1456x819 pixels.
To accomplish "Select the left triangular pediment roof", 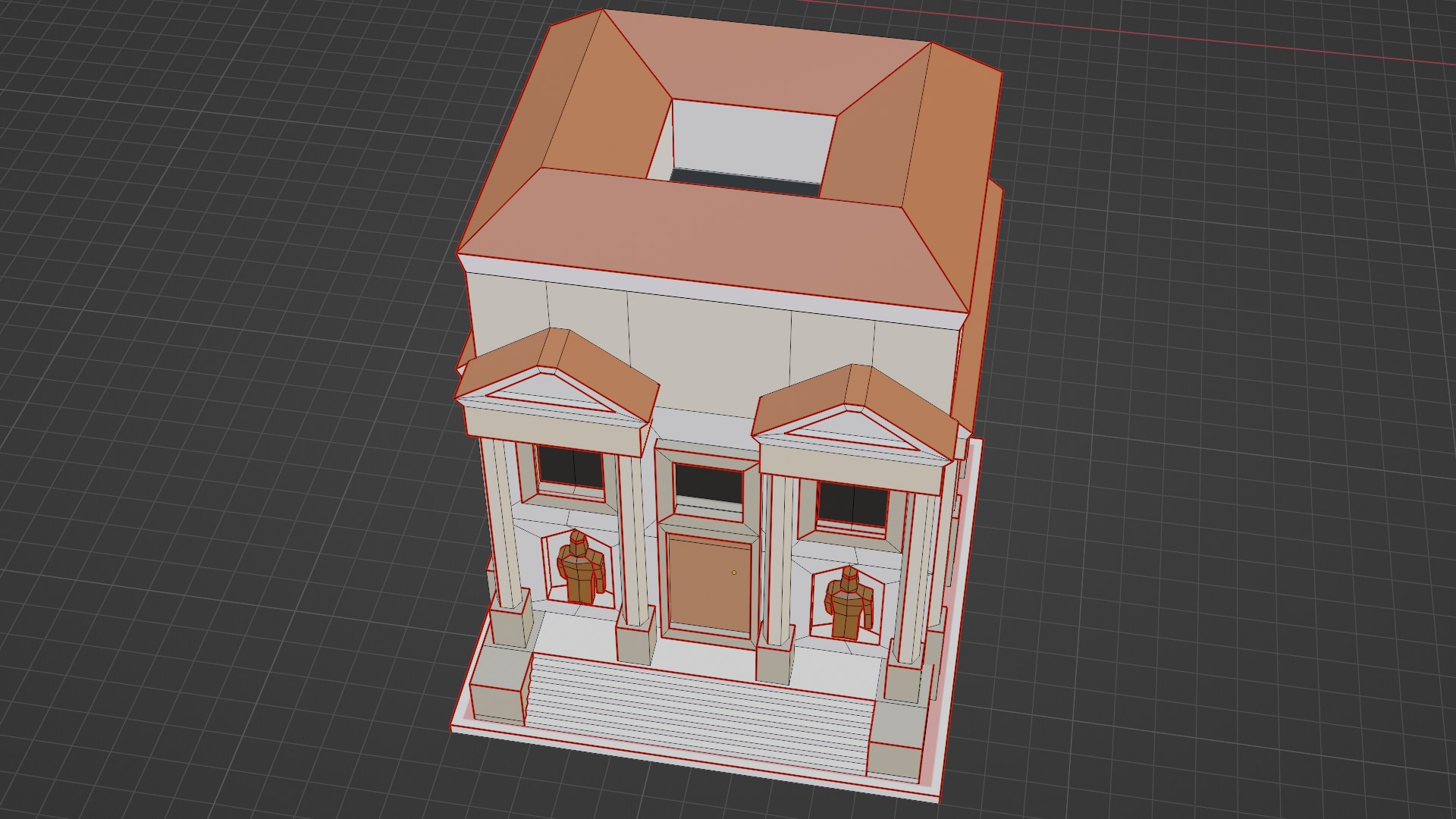I will point(557,375).
